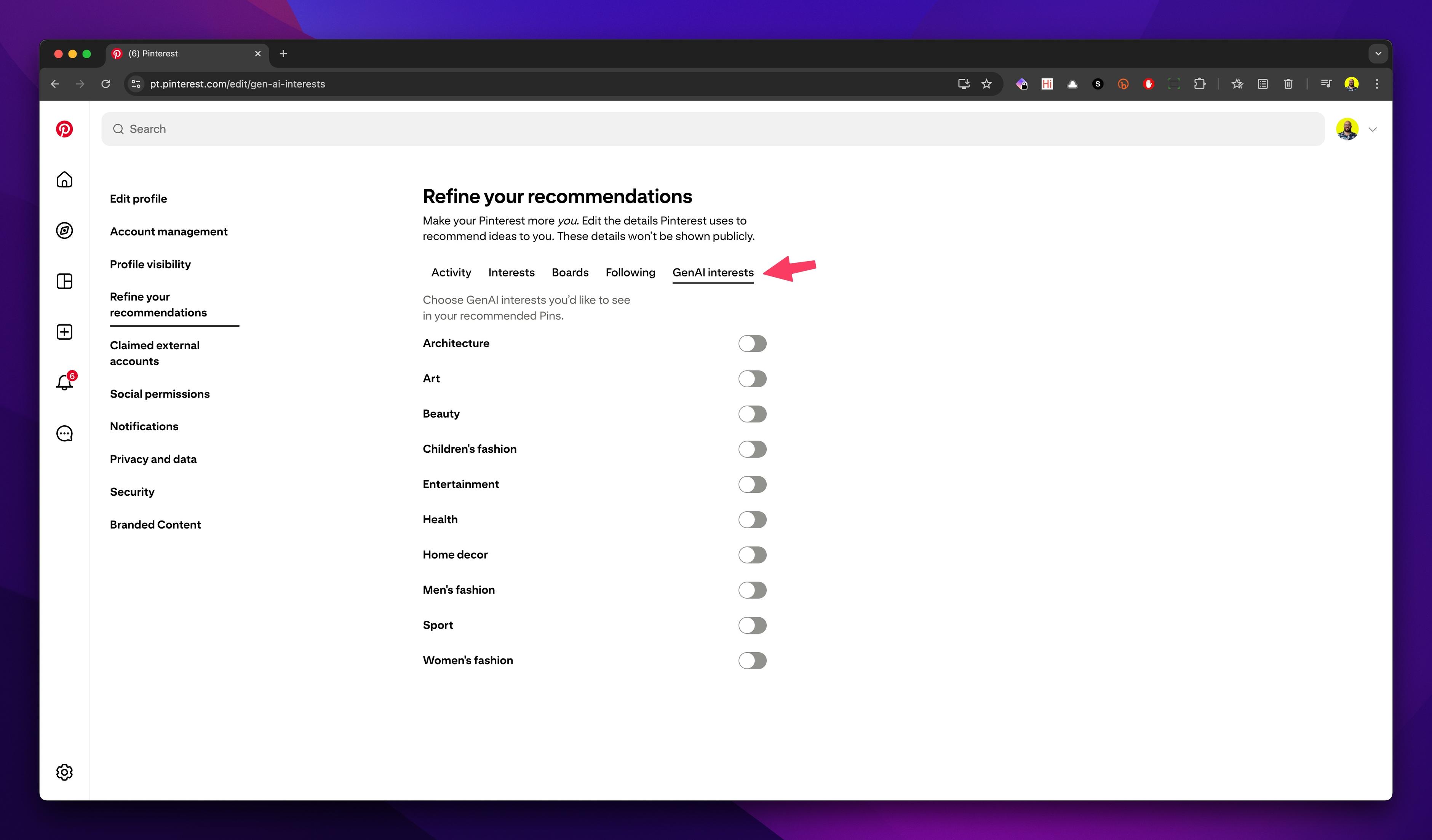
Task: Open the Home feed icon
Action: pyautogui.click(x=64, y=180)
